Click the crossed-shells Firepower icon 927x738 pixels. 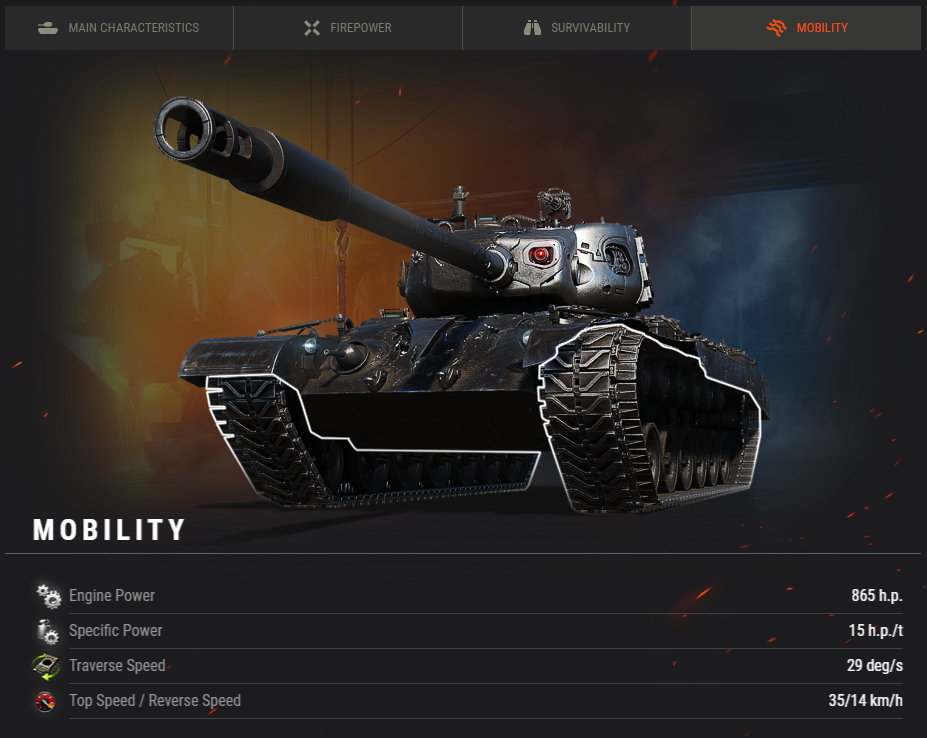312,28
